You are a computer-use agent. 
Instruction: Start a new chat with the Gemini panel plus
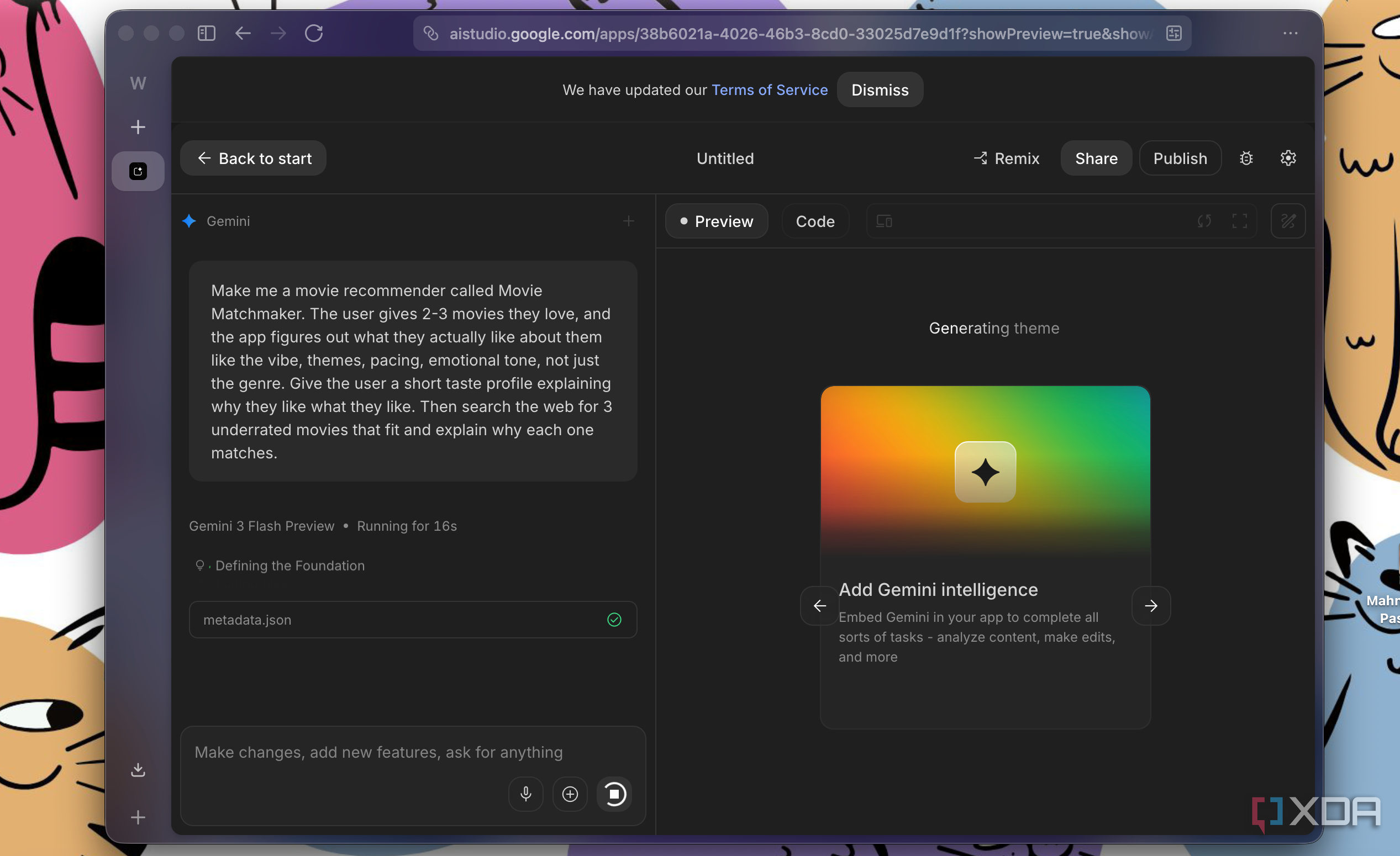coord(628,221)
